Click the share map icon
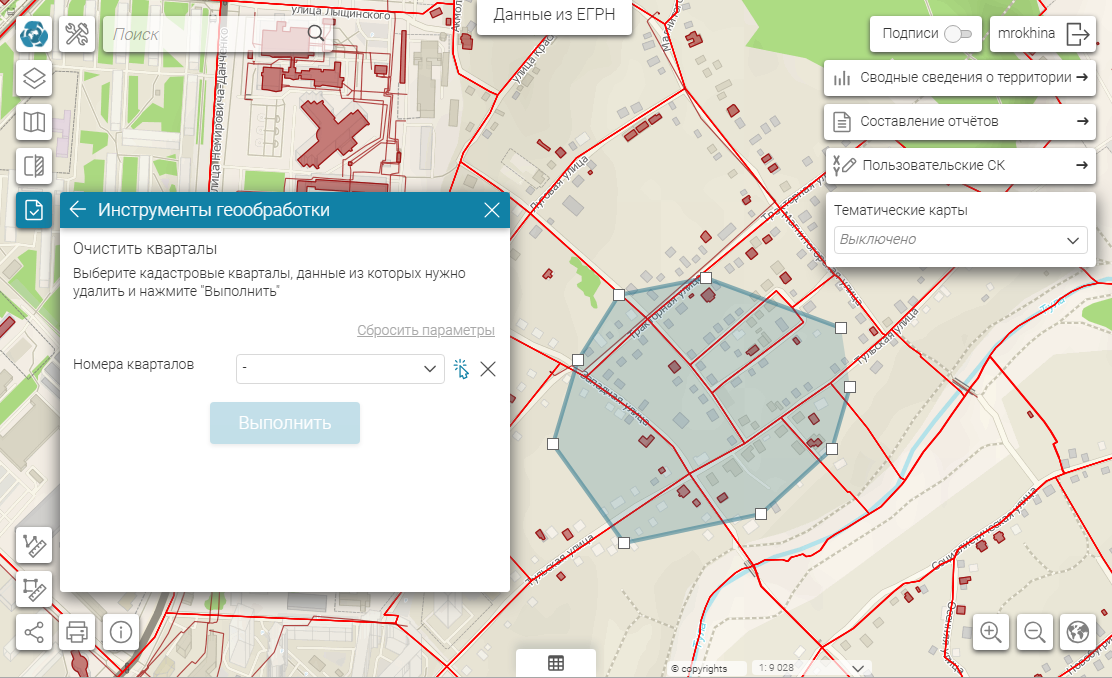 coord(34,632)
